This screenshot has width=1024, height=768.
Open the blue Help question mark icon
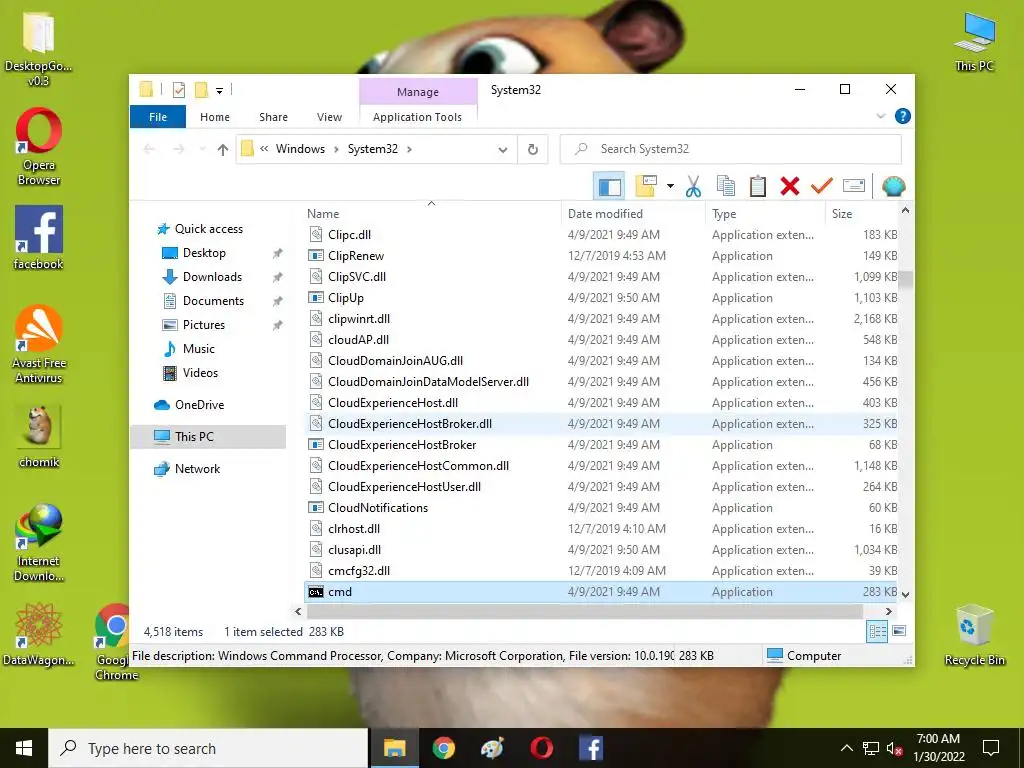point(903,116)
